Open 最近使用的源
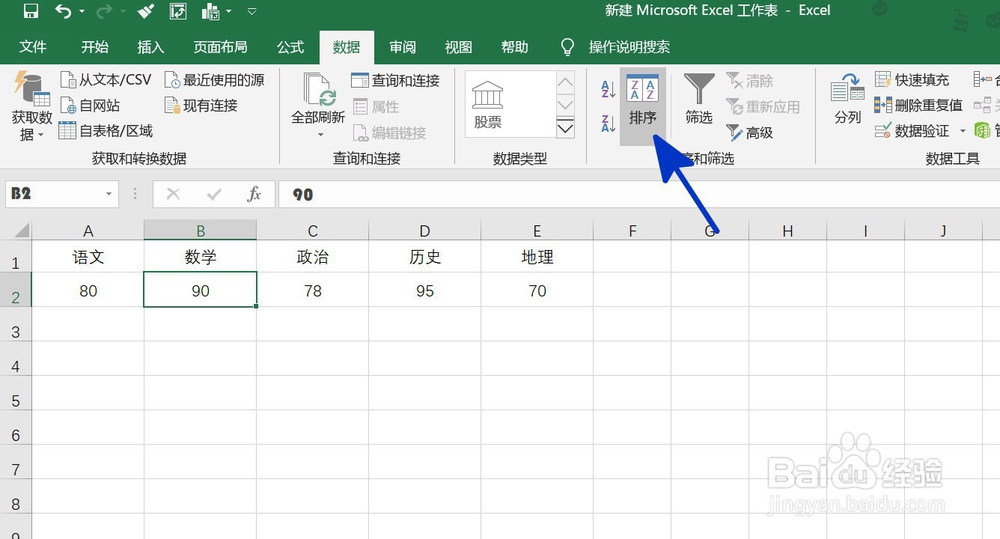Screen dimensions: 1000x539 (x=214, y=80)
